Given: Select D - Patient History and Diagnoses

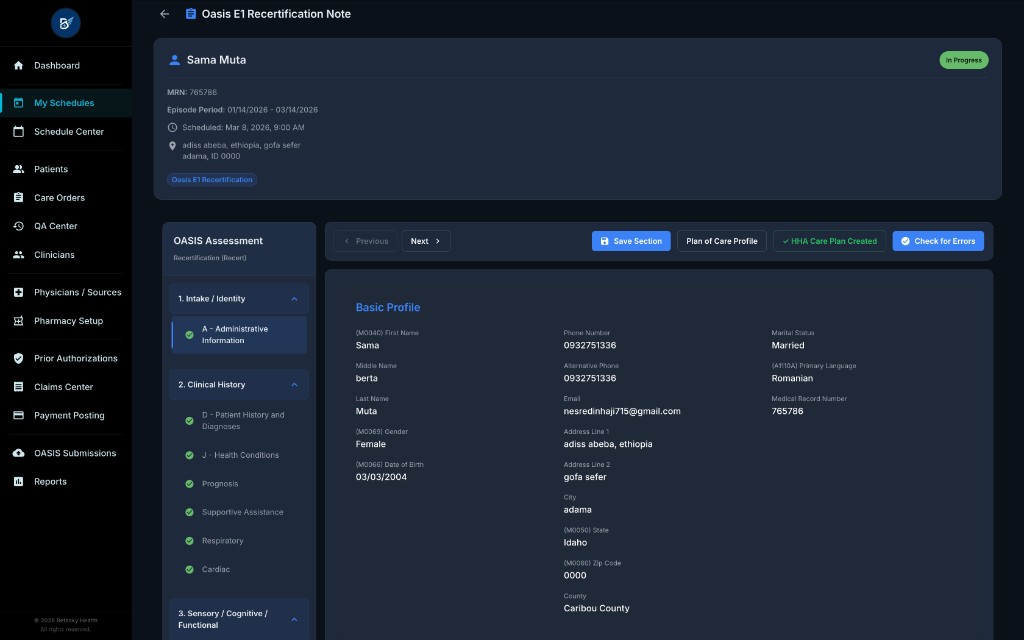Looking at the screenshot, I should coord(239,421).
